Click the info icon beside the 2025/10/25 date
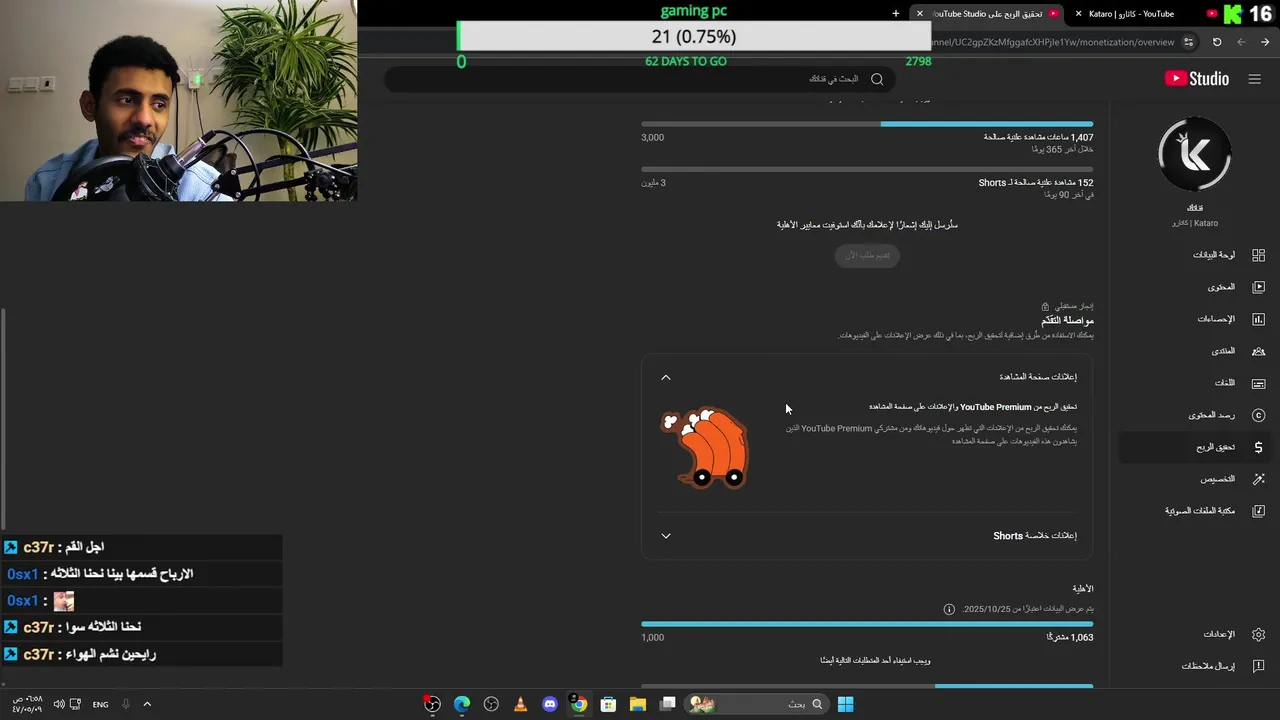The image size is (1280, 720). tap(949, 609)
